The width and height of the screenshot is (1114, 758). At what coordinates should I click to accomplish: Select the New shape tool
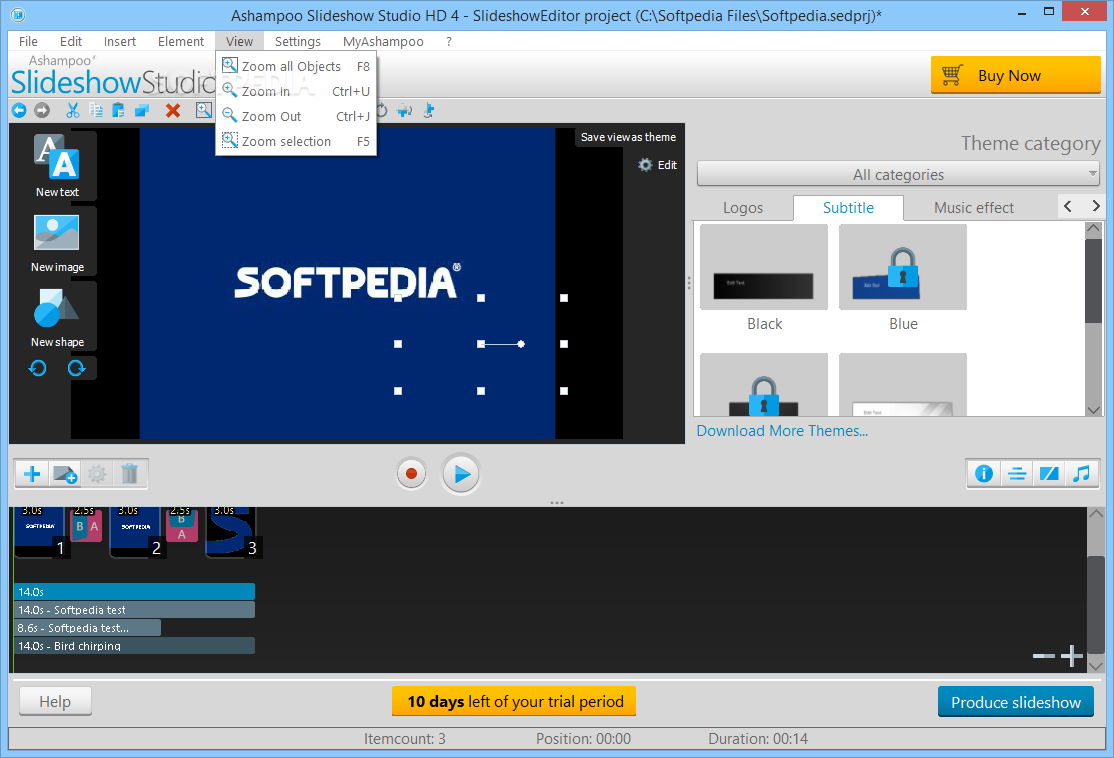coord(57,317)
